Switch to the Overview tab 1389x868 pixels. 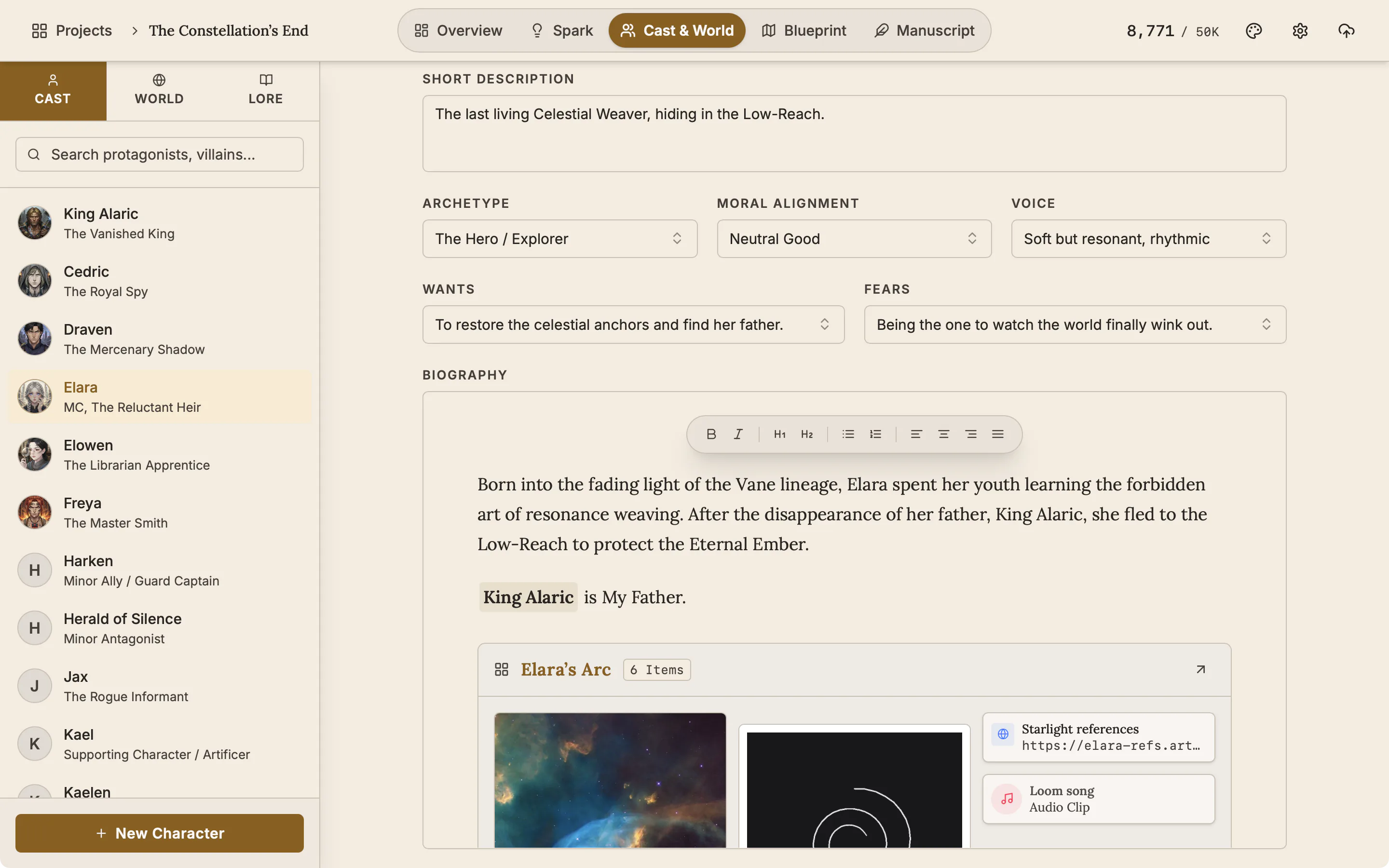(x=458, y=30)
